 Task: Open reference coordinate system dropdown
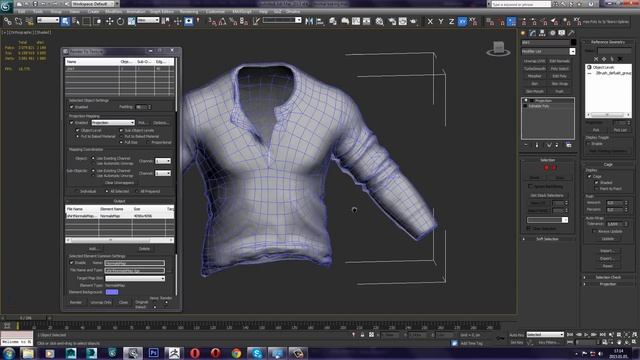click(x=148, y=20)
